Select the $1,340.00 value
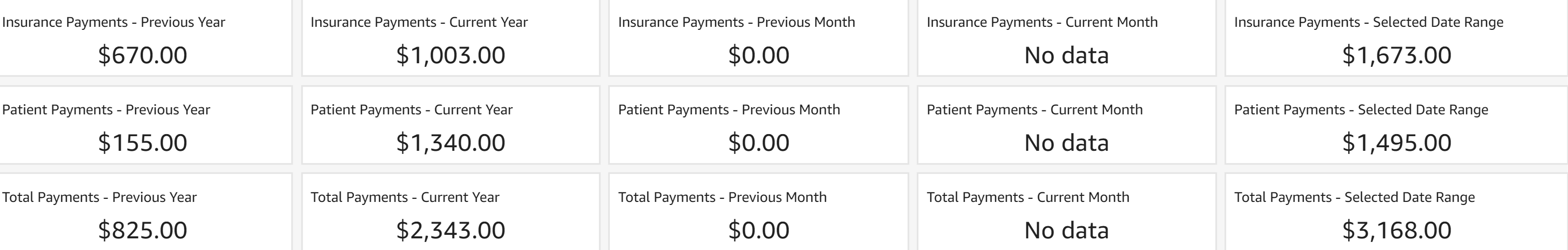Screen dimensions: 1568x250 click(x=450, y=143)
